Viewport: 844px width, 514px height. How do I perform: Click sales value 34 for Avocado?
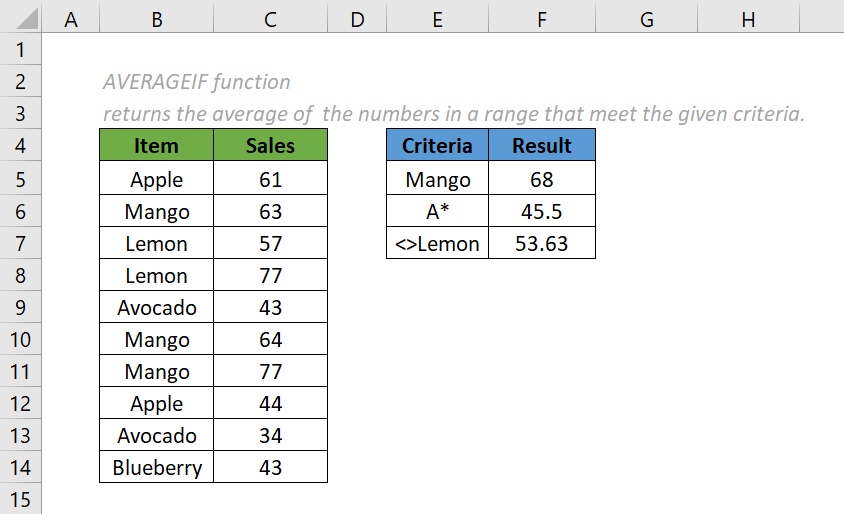point(270,435)
